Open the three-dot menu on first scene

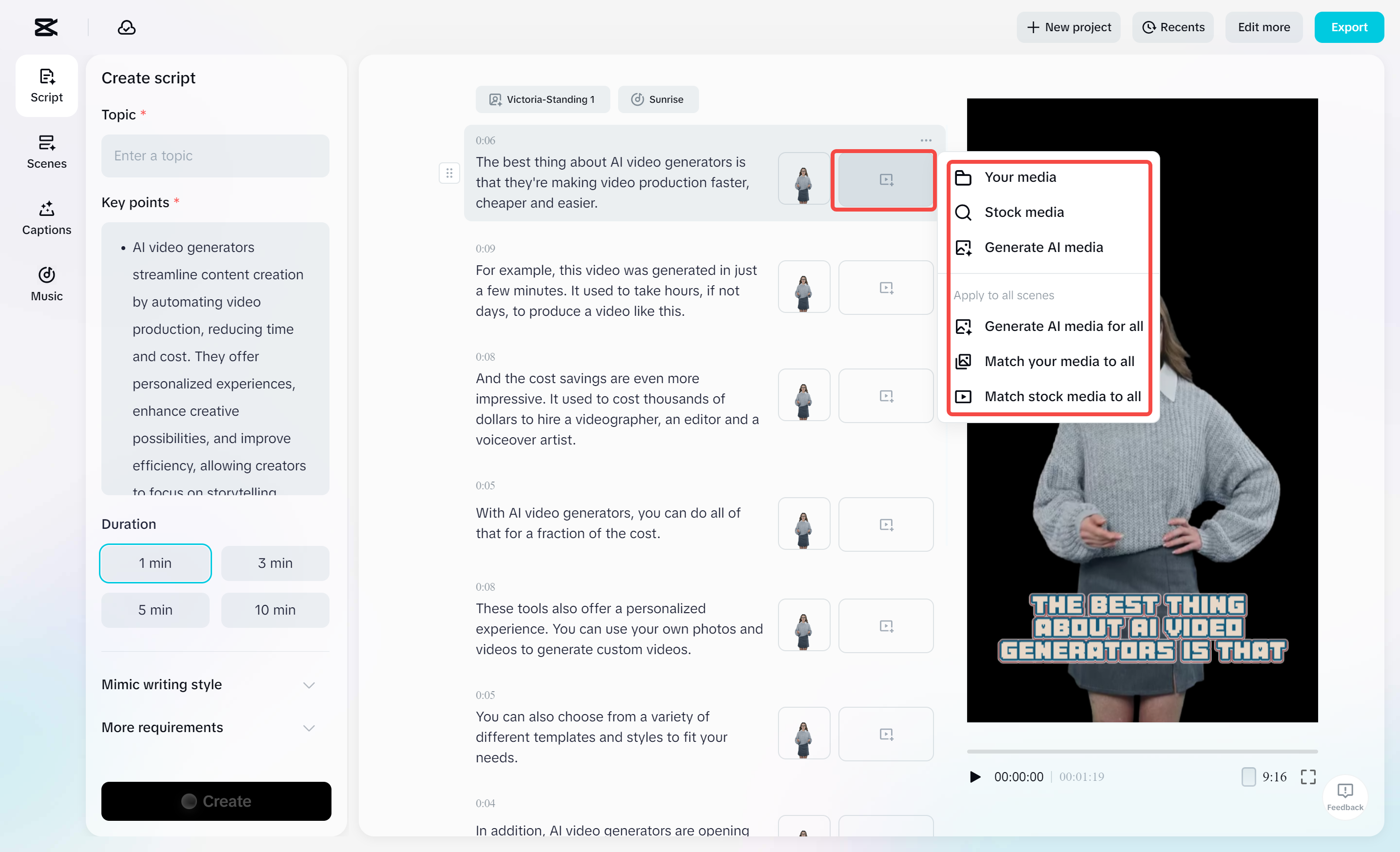tap(926, 140)
